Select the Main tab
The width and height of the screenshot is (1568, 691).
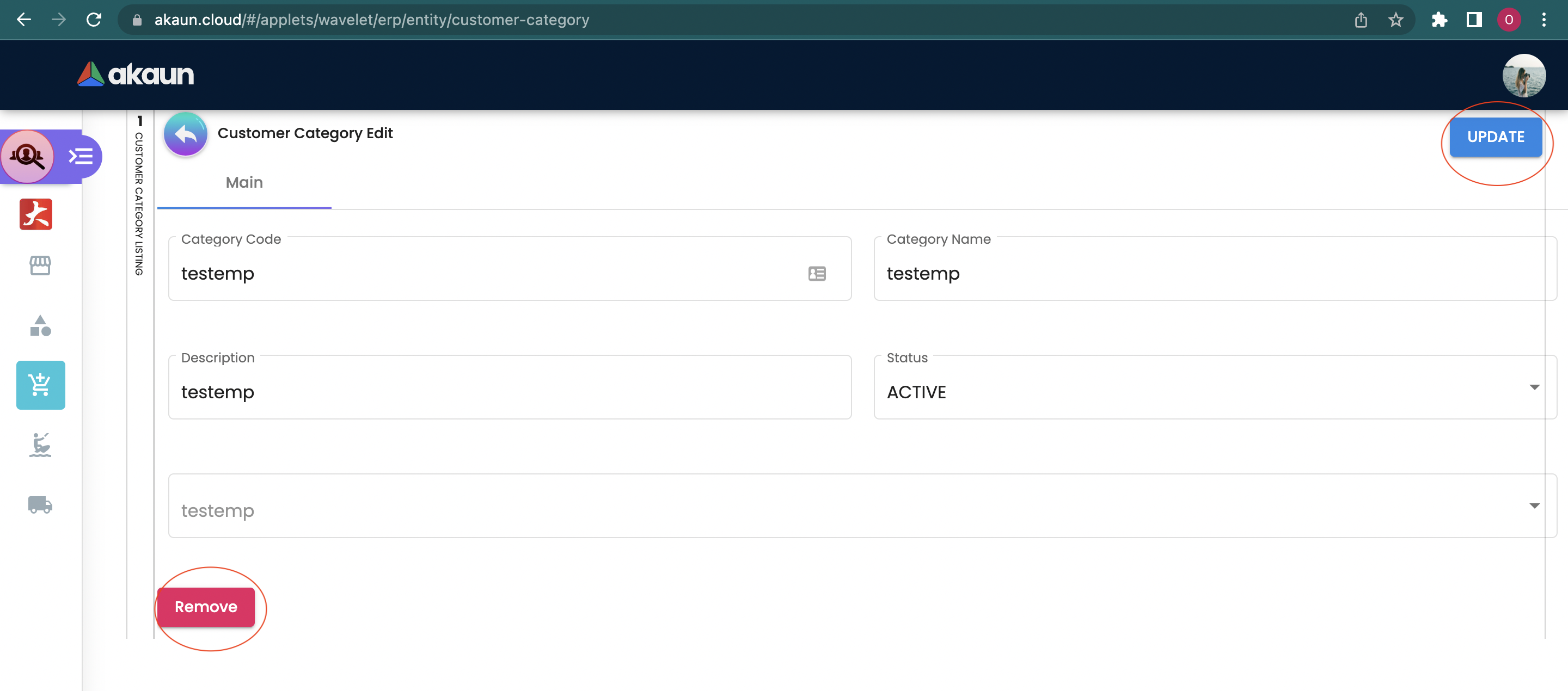click(x=244, y=182)
